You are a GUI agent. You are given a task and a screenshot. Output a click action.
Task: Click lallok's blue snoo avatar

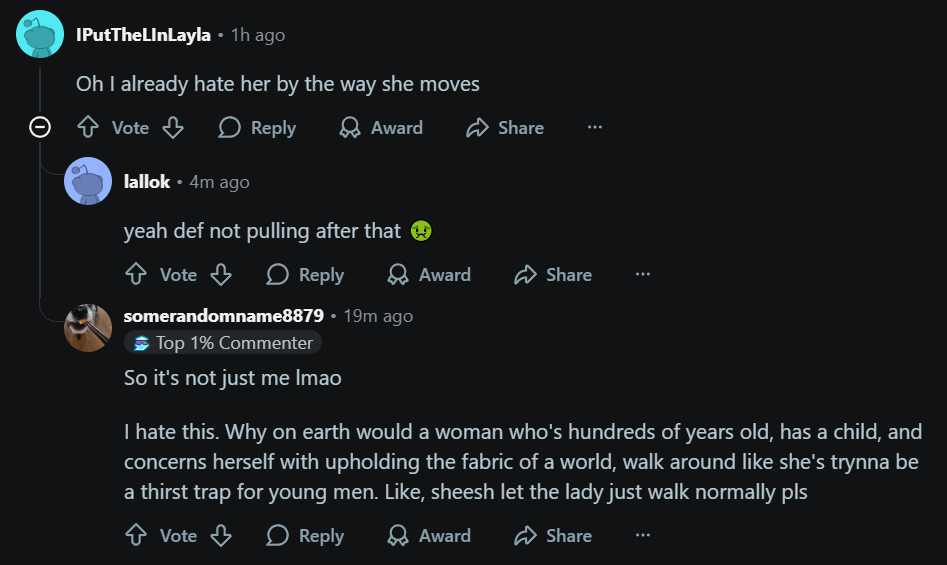point(88,182)
